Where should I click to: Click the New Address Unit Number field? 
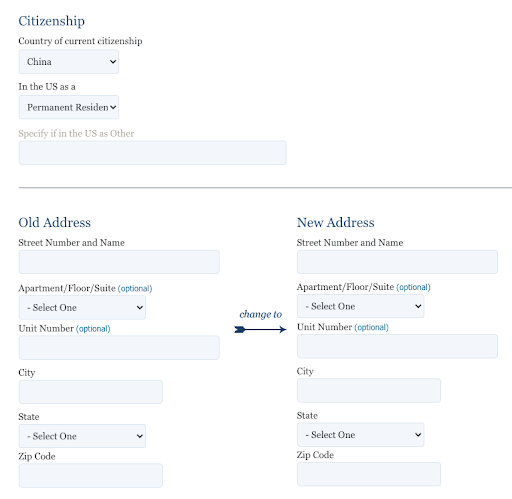(x=397, y=346)
